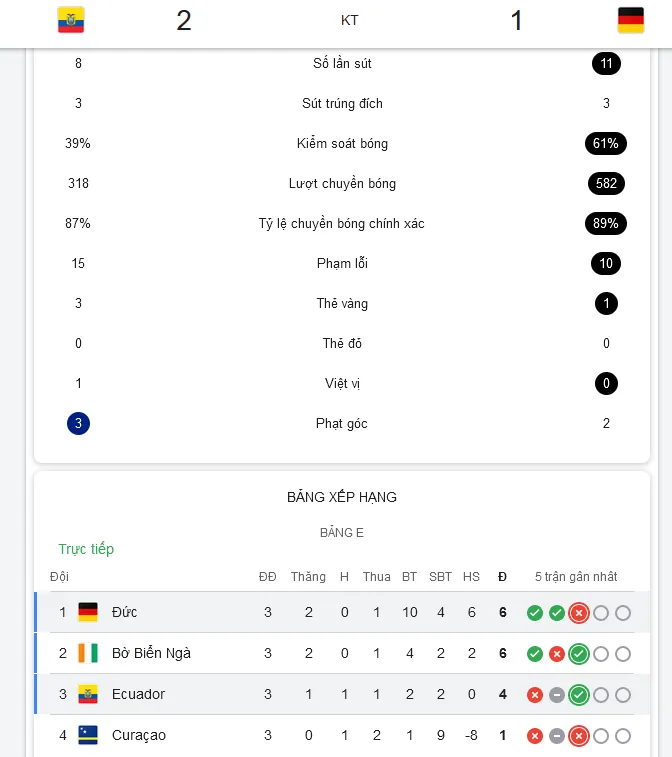The image size is (672, 757).
Task: Click Ecuador's grey draw result icon
Action: click(557, 695)
